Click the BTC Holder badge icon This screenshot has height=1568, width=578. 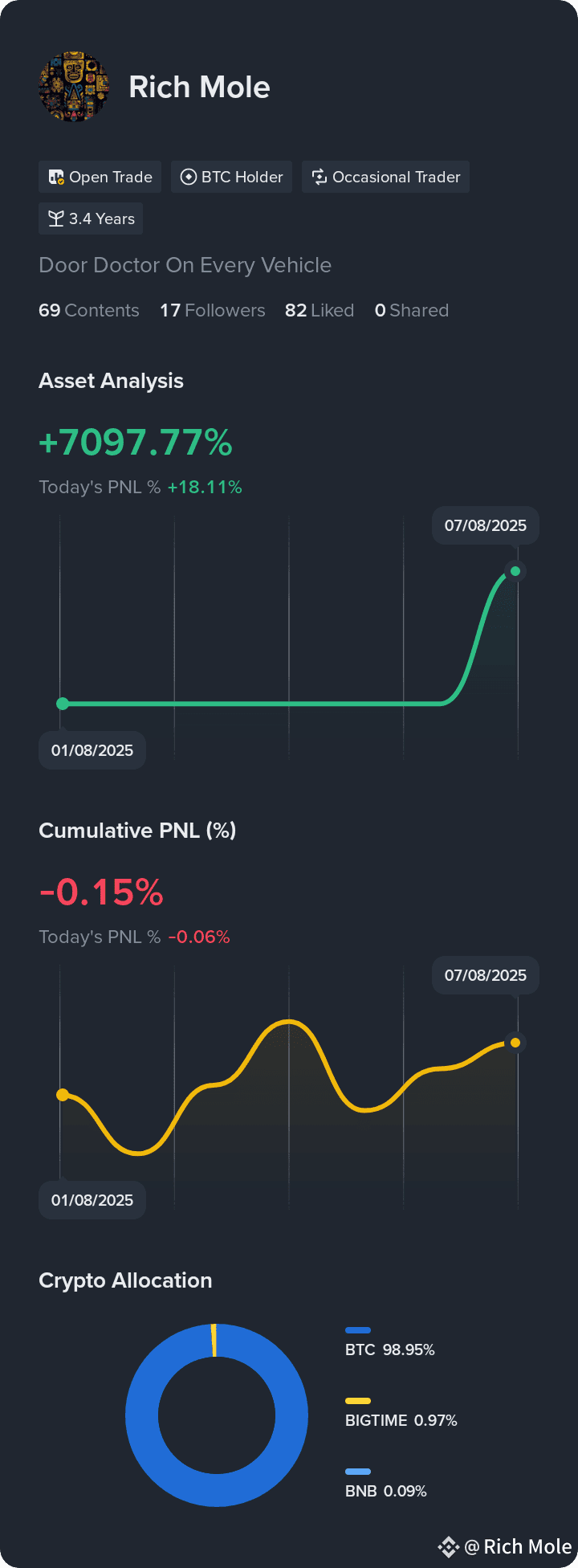tap(189, 177)
